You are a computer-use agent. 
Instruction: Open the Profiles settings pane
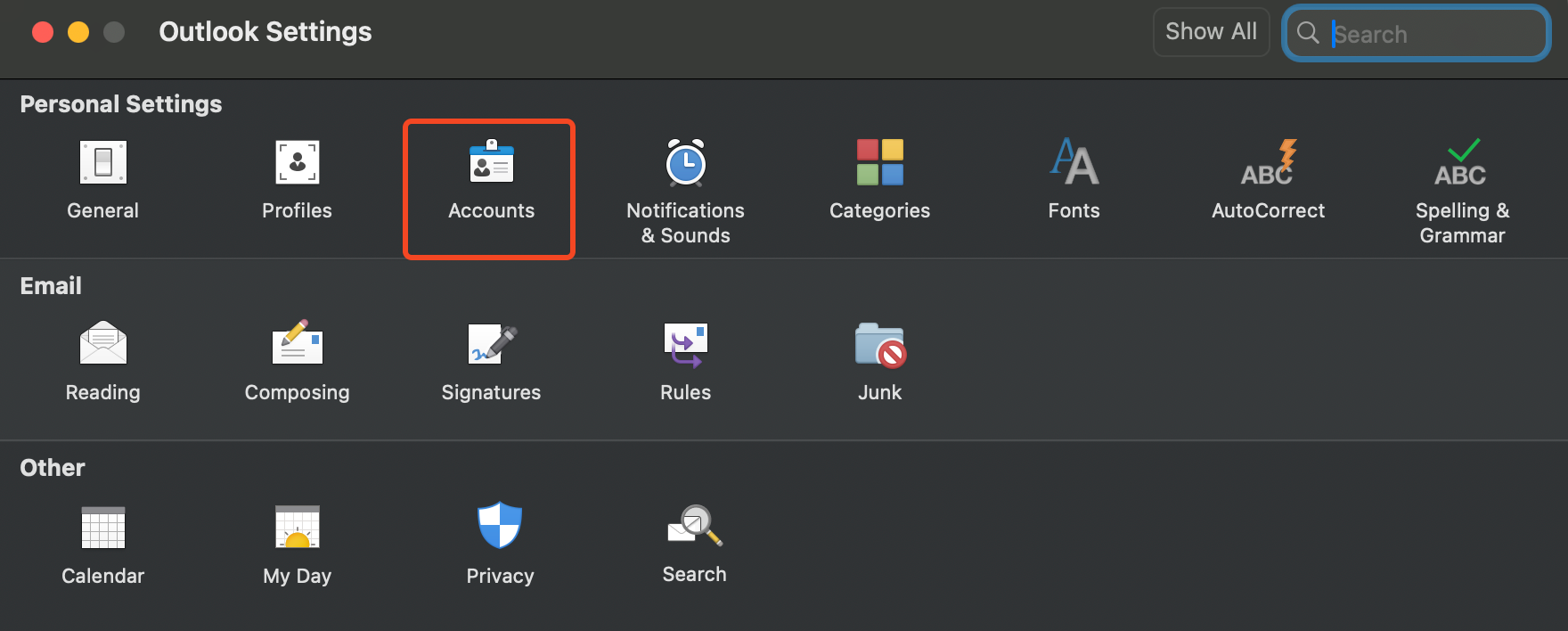(297, 179)
